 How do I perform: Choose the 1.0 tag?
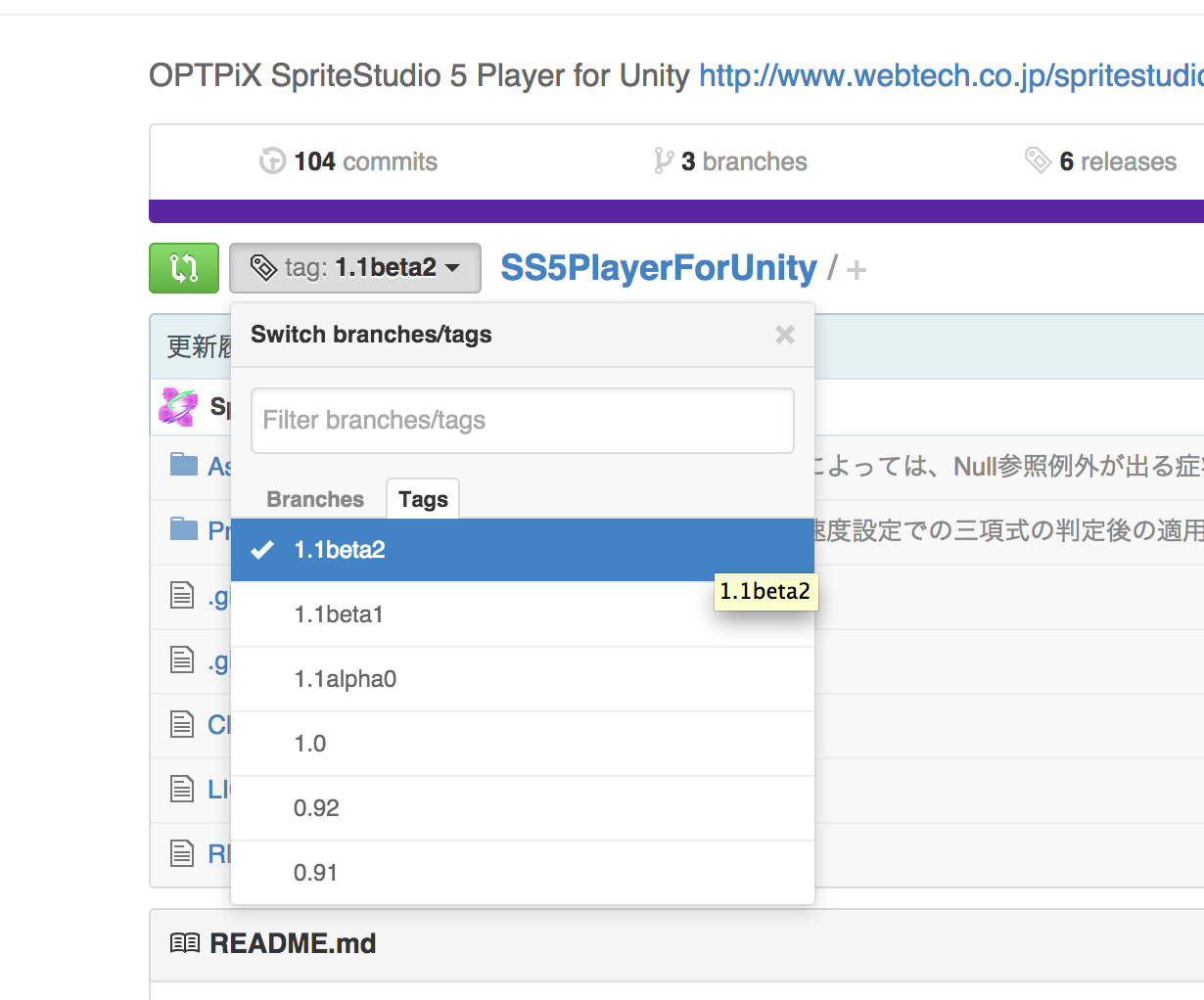pyautogui.click(x=523, y=744)
